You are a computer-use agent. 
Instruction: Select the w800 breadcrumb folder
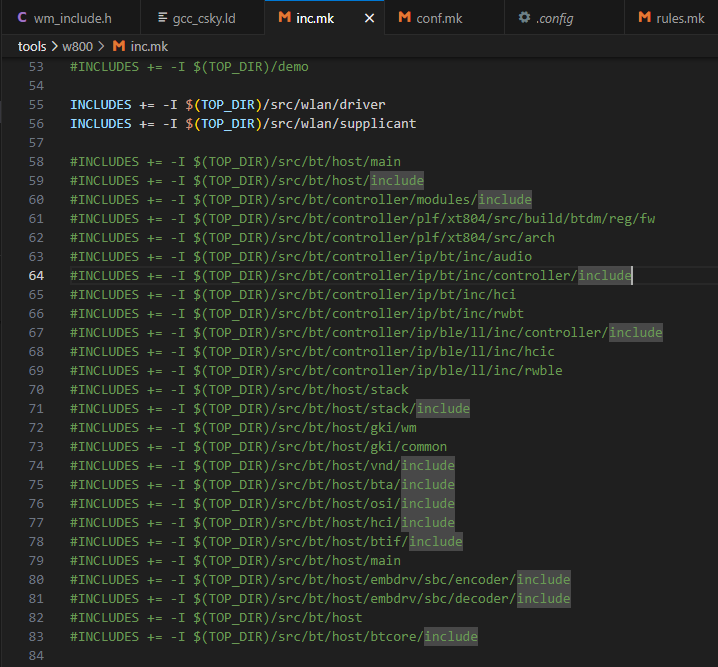[77, 46]
